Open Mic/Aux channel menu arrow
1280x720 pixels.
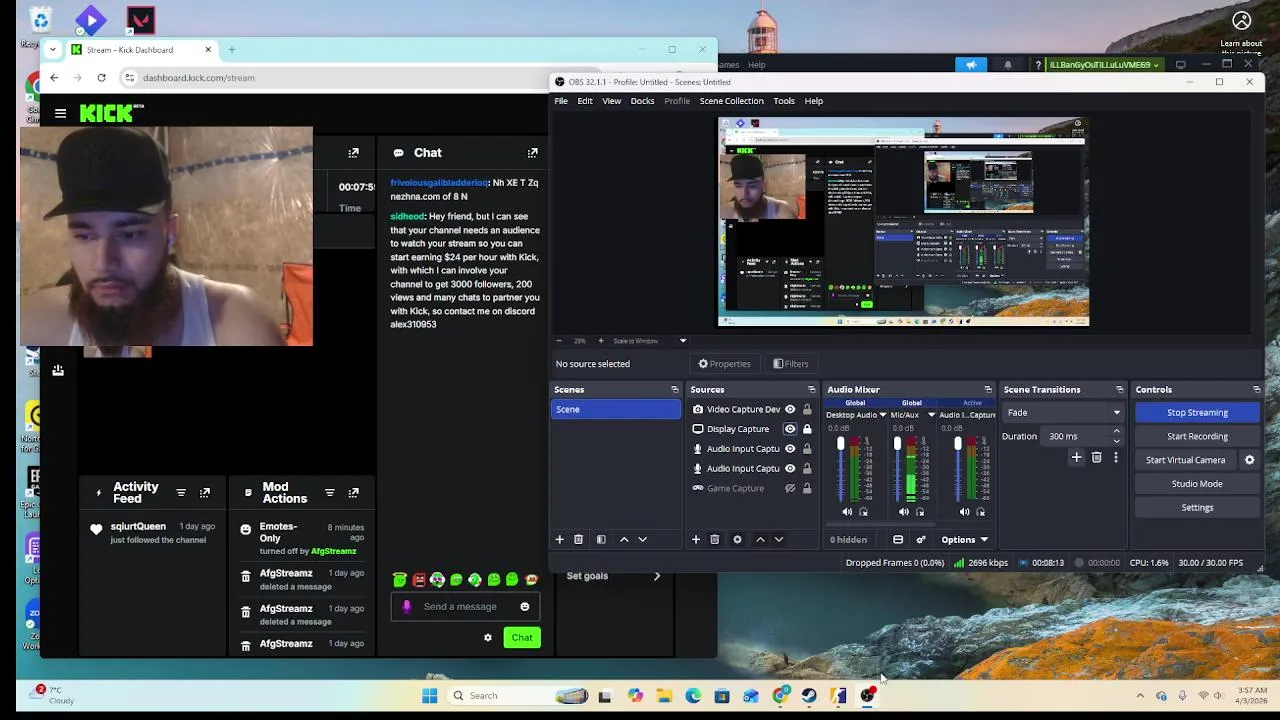pyautogui.click(x=931, y=415)
